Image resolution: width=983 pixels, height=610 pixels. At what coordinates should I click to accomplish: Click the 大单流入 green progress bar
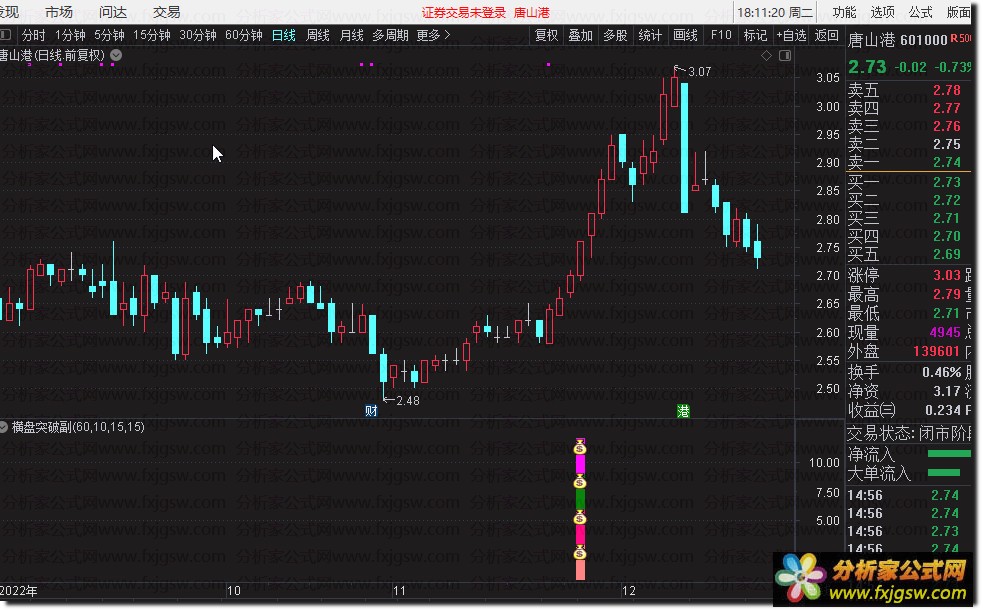944,473
